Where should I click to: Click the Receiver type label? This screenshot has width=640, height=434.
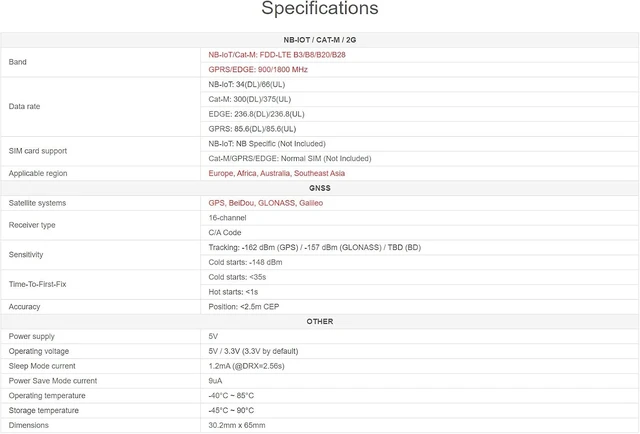tap(32, 225)
